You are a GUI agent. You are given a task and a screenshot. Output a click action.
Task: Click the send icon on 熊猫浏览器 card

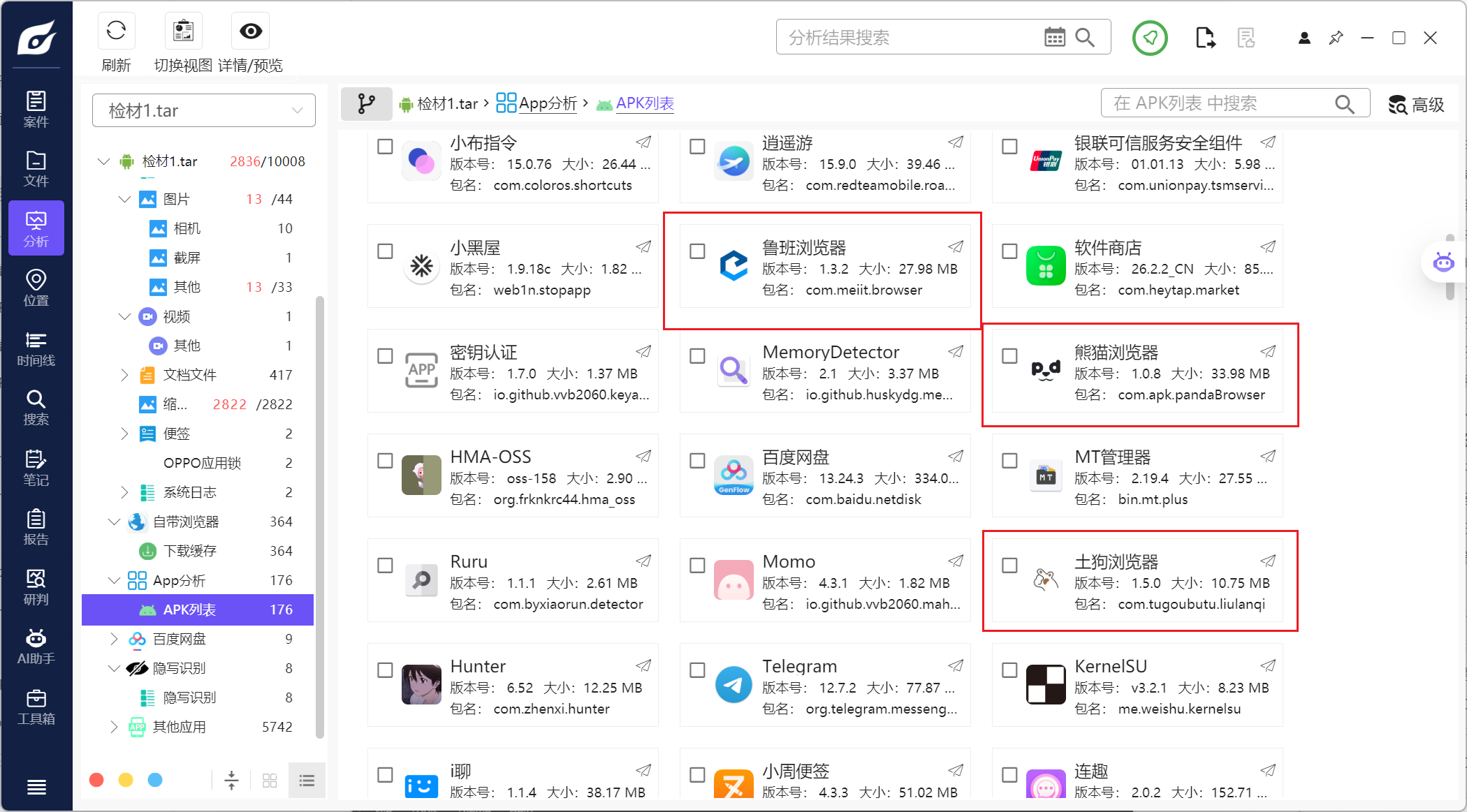1268,351
